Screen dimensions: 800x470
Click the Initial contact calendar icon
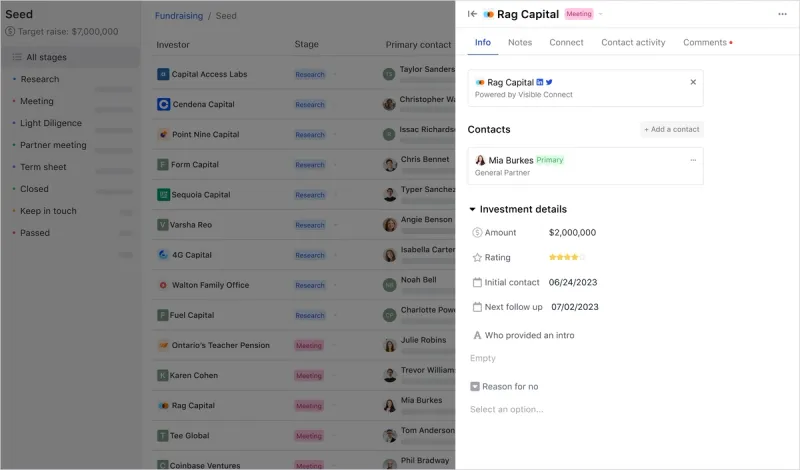(x=477, y=282)
